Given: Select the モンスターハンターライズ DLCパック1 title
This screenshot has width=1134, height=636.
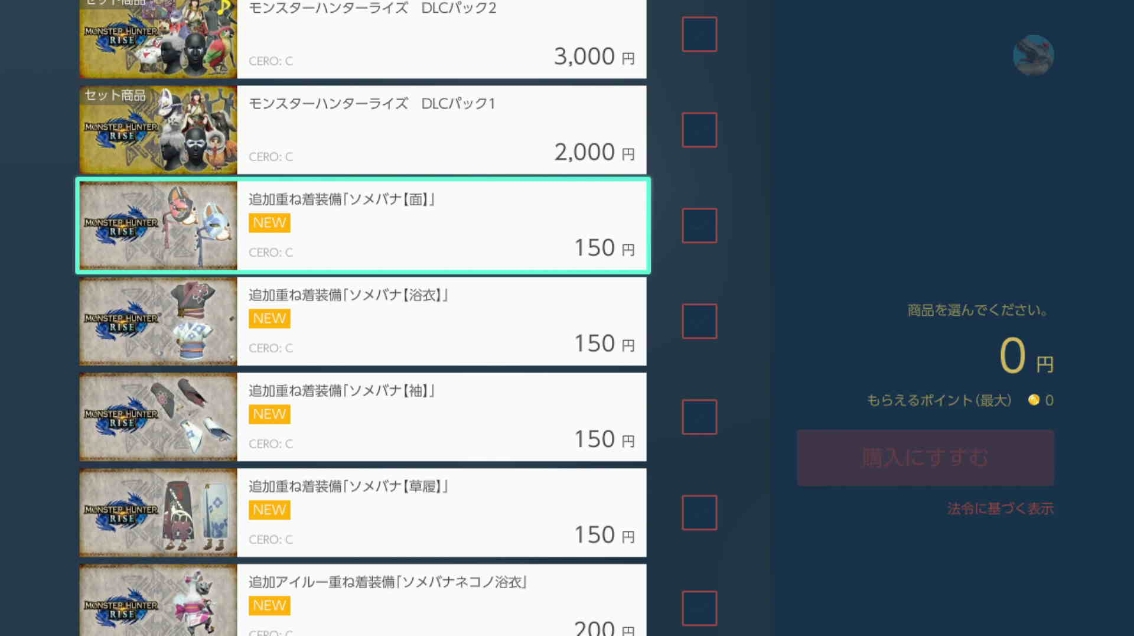Looking at the screenshot, I should click(372, 103).
